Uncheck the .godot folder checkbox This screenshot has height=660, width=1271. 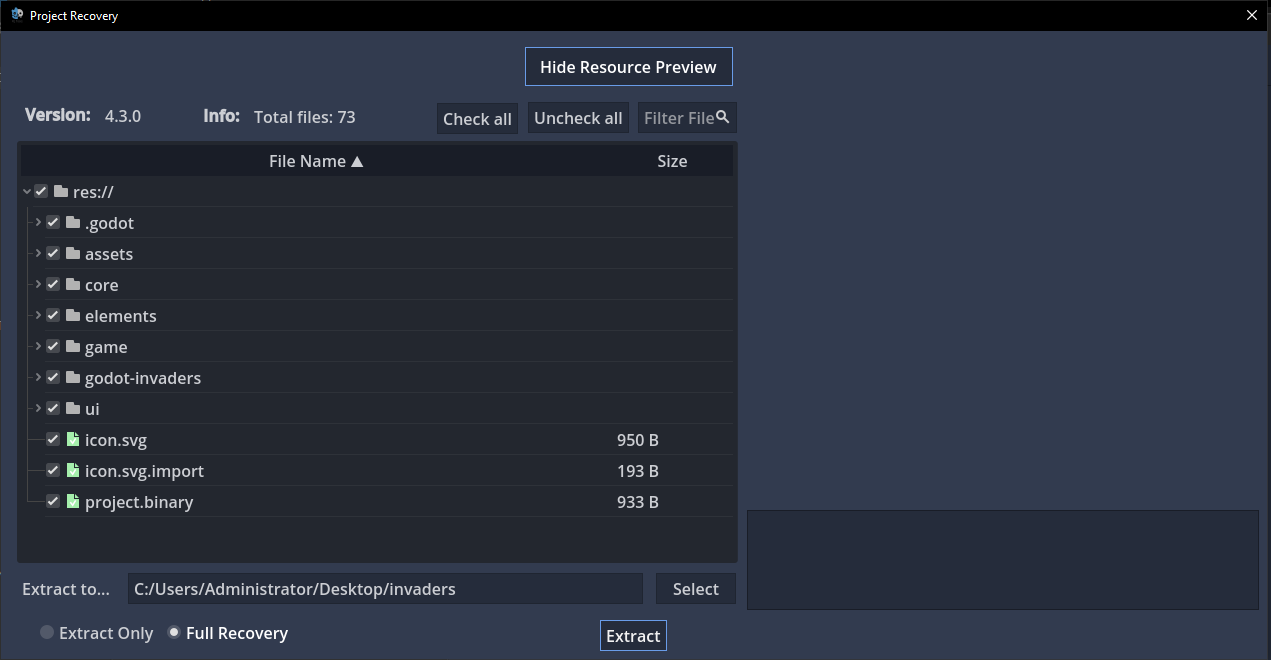coord(53,223)
